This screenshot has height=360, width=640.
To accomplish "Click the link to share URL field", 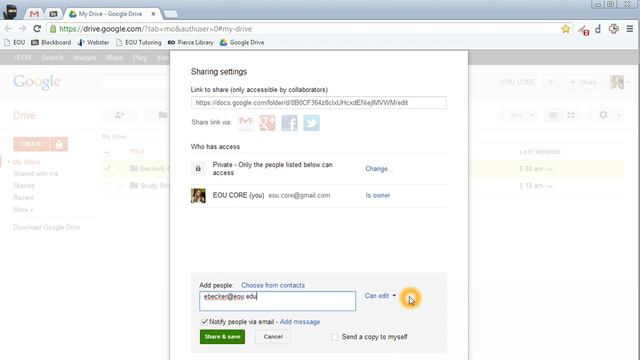I will pos(318,103).
